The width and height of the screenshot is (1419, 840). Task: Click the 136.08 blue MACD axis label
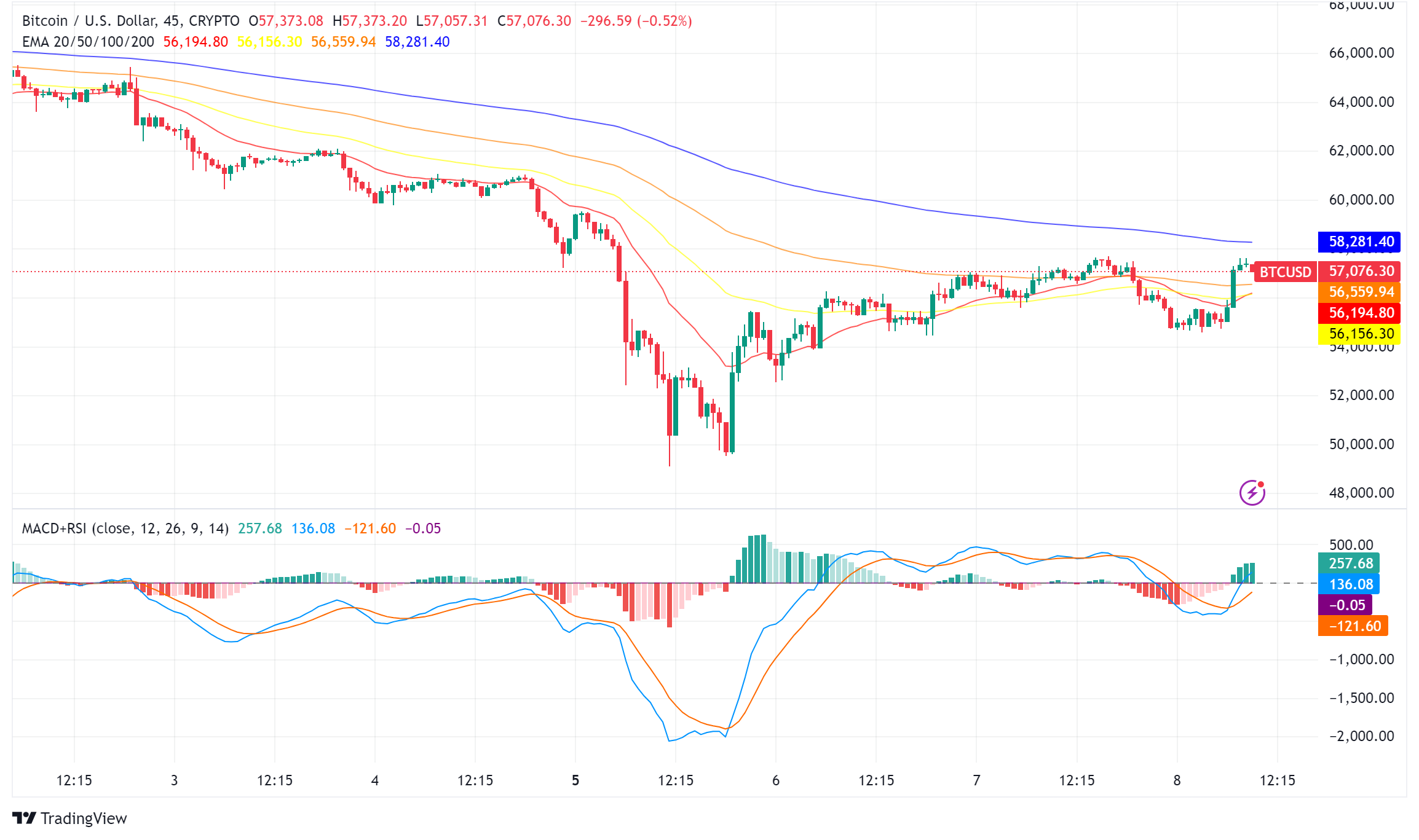coord(1350,584)
